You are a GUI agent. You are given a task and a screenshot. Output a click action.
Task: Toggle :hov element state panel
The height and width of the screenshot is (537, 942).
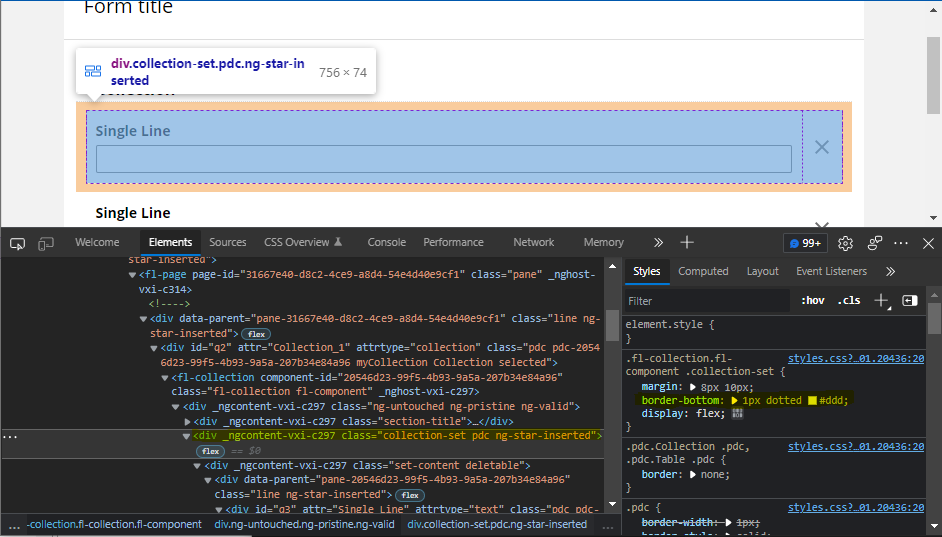pyautogui.click(x=813, y=301)
